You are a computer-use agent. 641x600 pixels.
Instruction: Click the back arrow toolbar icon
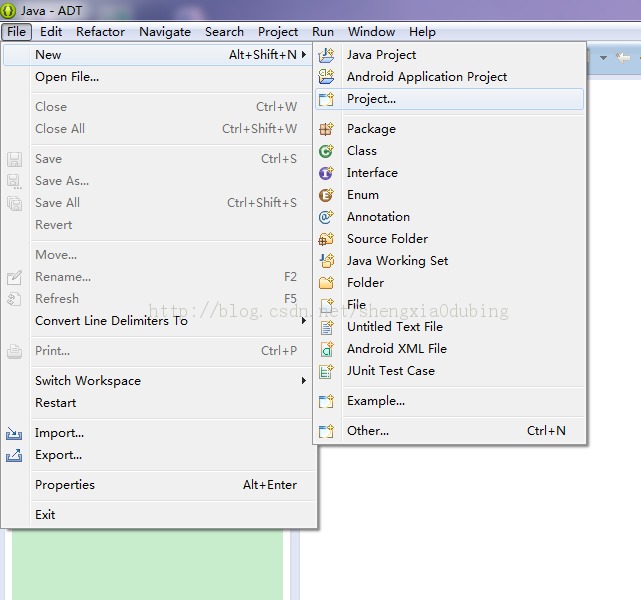coord(623,58)
